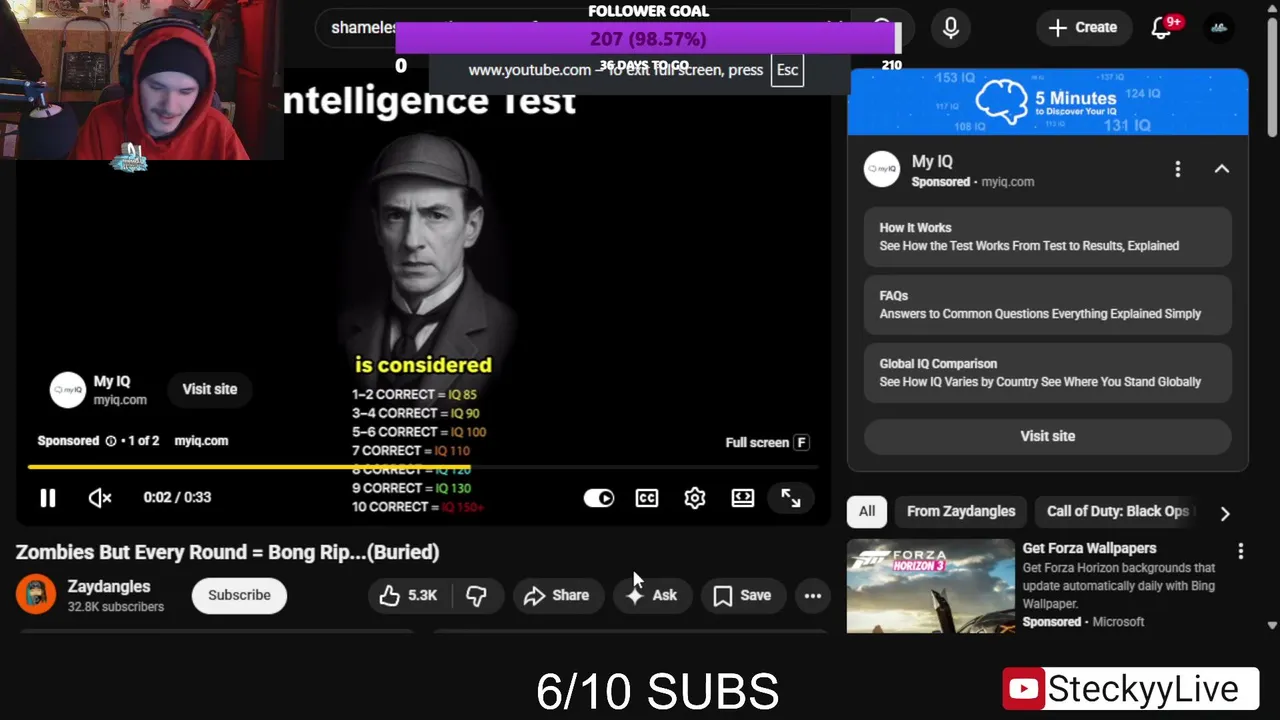Open more actions under the video
Image resolution: width=1280 pixels, height=720 pixels.
coord(813,595)
